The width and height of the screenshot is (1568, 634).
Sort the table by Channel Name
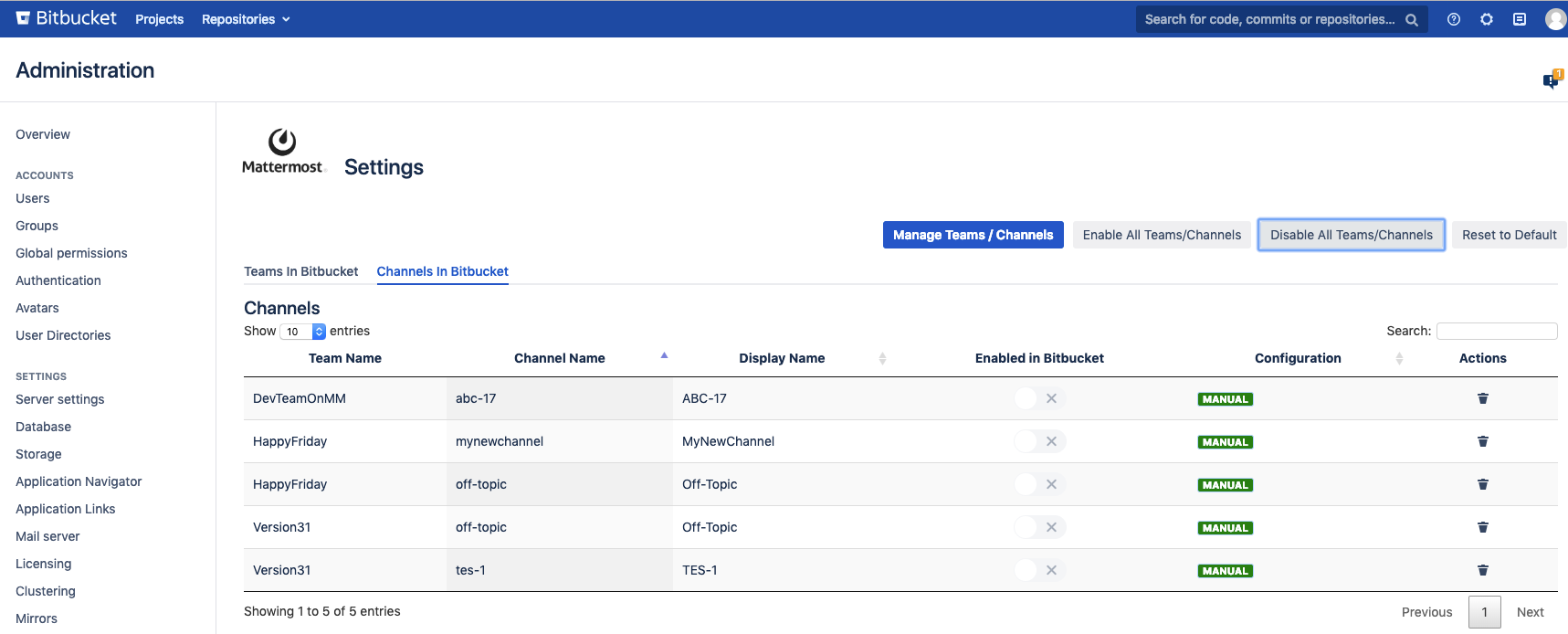[x=559, y=358]
